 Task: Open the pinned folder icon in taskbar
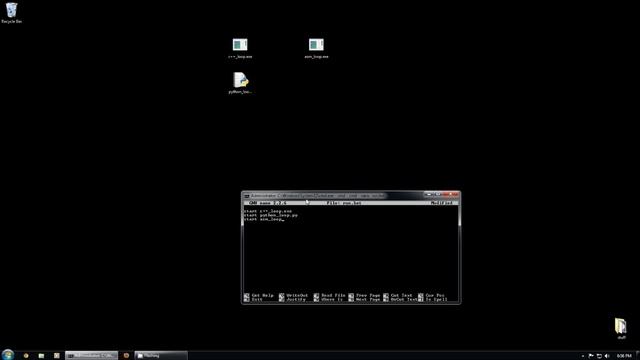click(41, 356)
